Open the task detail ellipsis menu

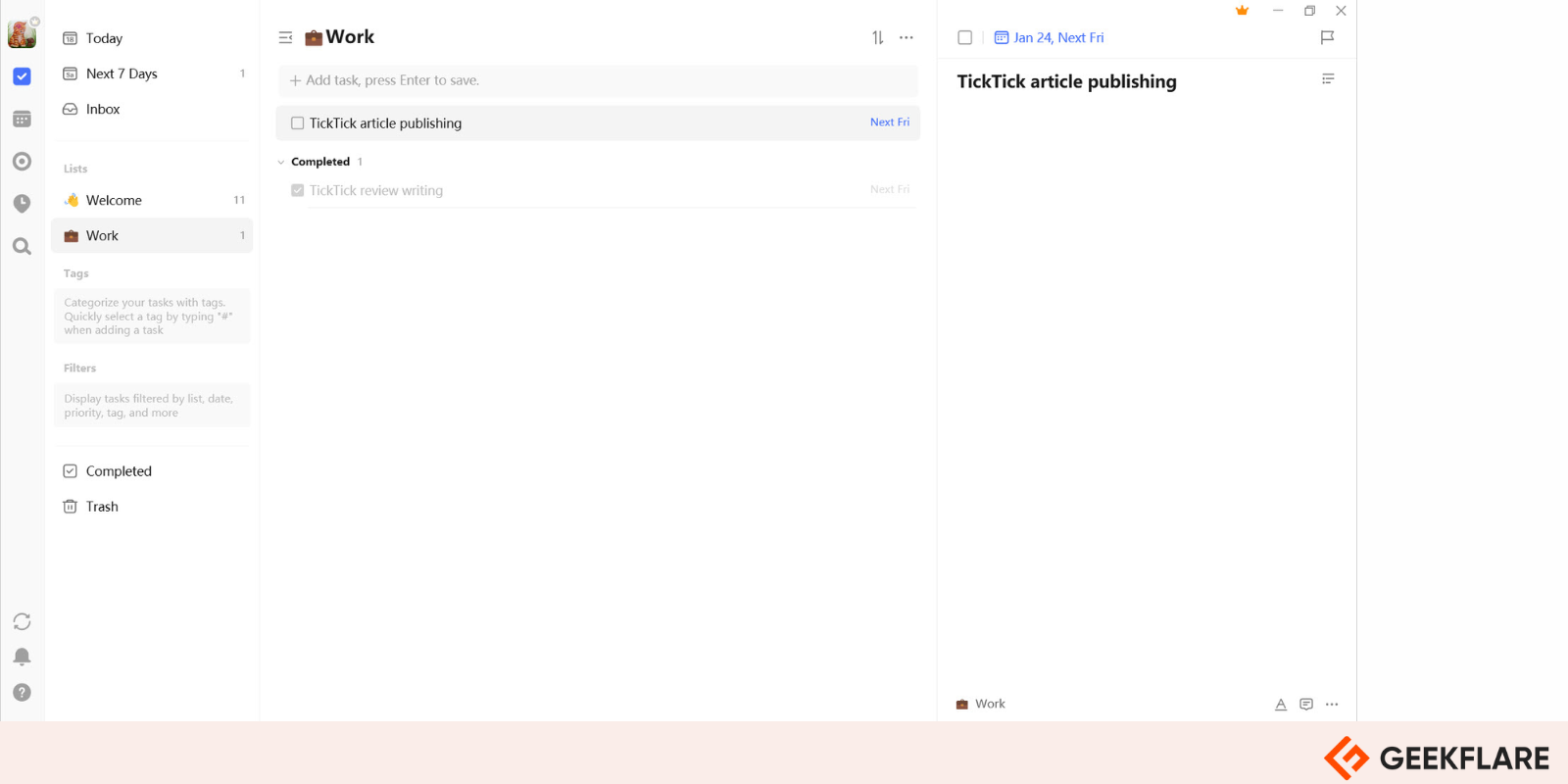1332,704
